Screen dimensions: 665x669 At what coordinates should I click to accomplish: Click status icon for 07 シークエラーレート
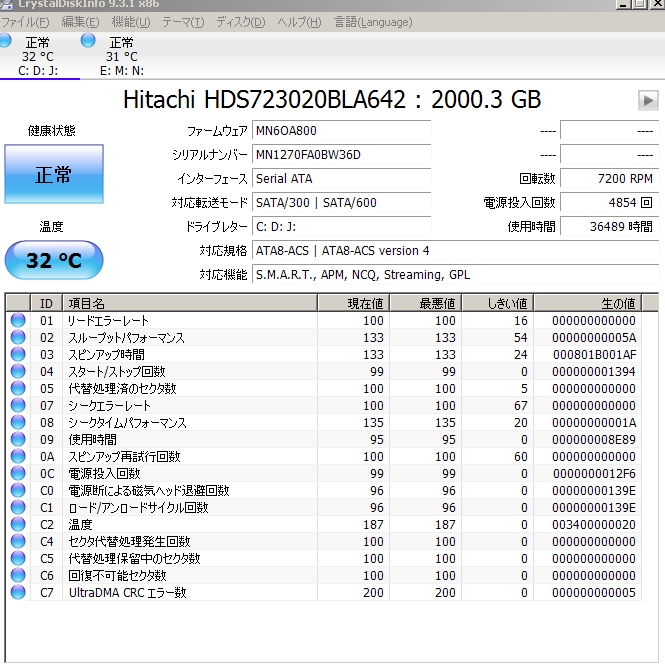18,405
